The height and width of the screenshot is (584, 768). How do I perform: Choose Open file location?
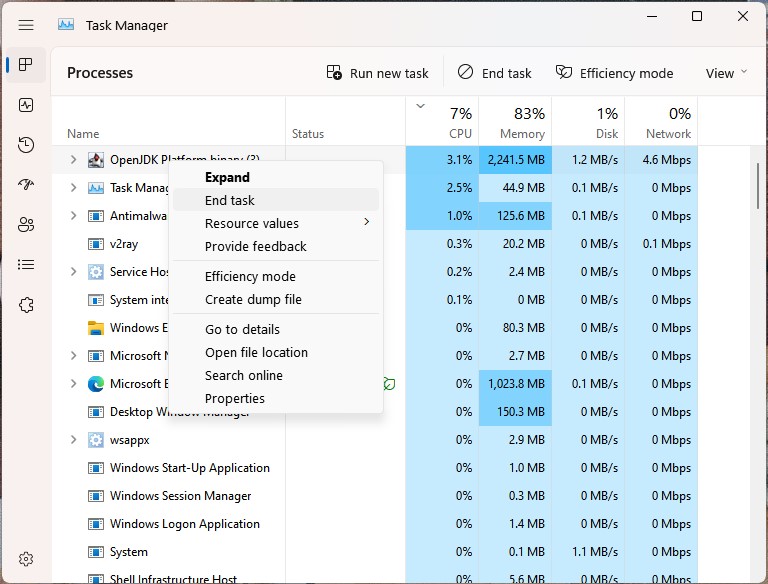tap(276, 352)
